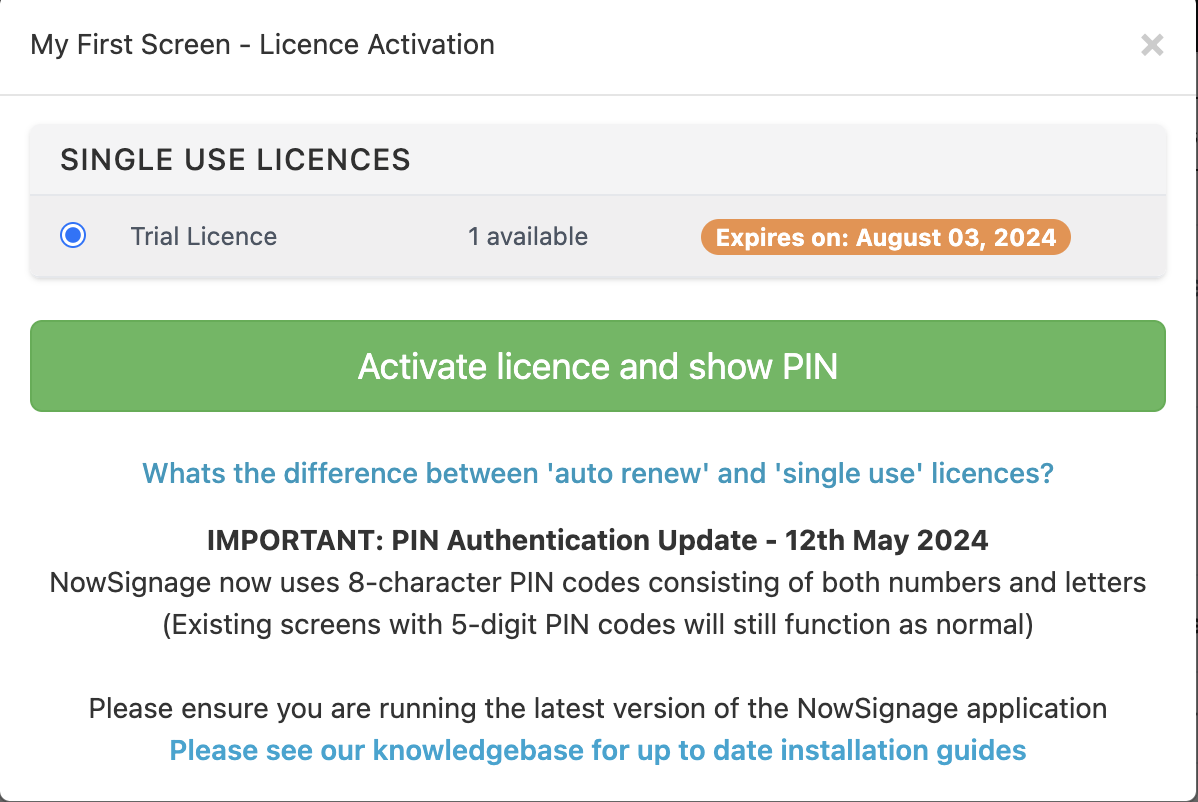
Task: Click the Expires on August 03 badge
Action: [x=885, y=237]
